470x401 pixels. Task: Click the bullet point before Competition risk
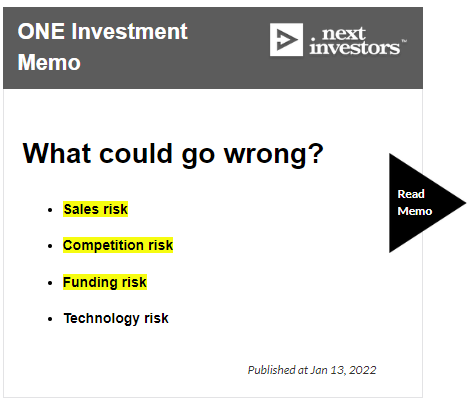point(50,246)
